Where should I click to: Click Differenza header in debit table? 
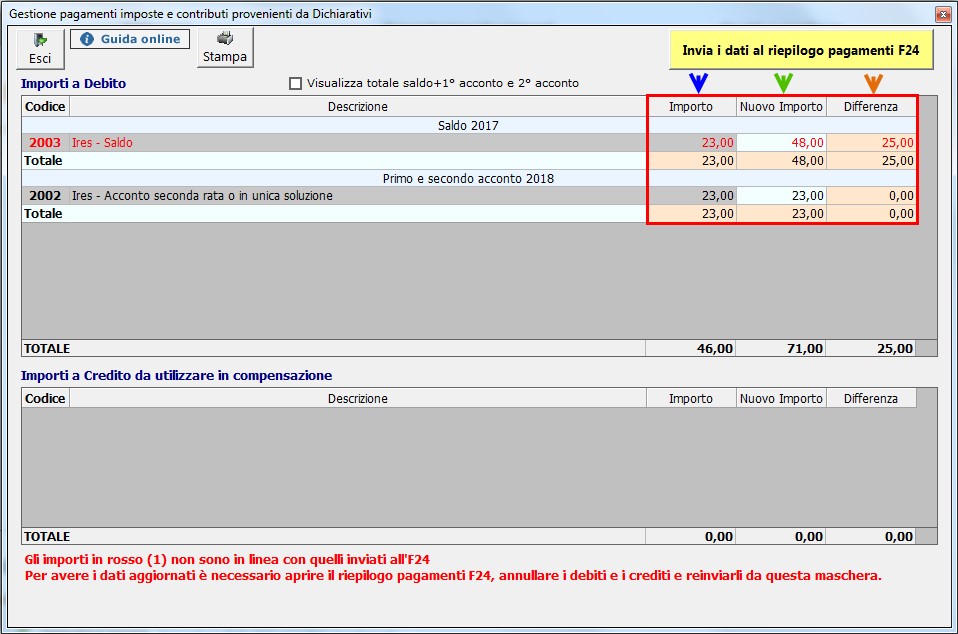871,106
